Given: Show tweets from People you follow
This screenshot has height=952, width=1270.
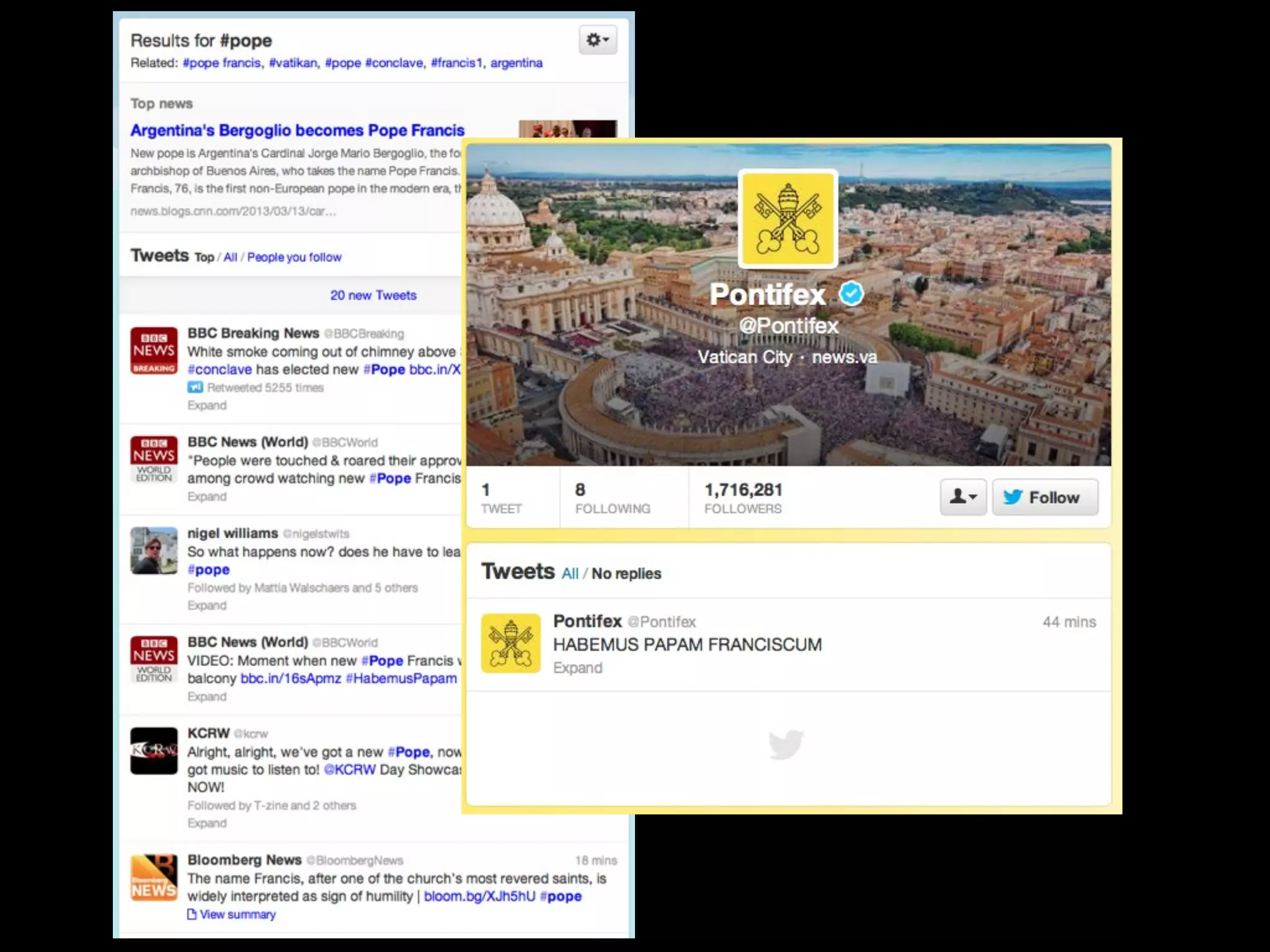Looking at the screenshot, I should click(x=294, y=257).
